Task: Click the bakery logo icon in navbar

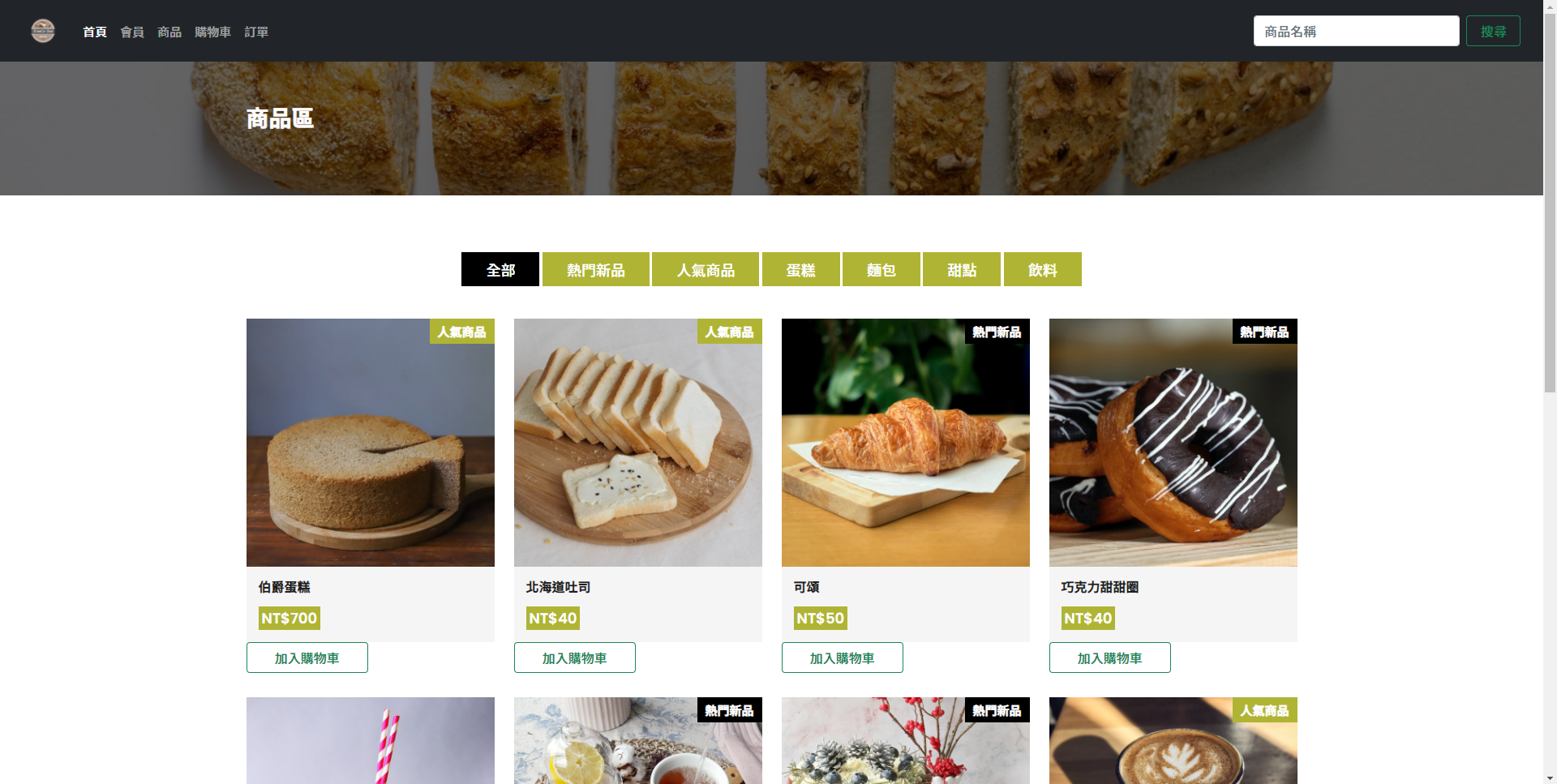Action: (43, 31)
